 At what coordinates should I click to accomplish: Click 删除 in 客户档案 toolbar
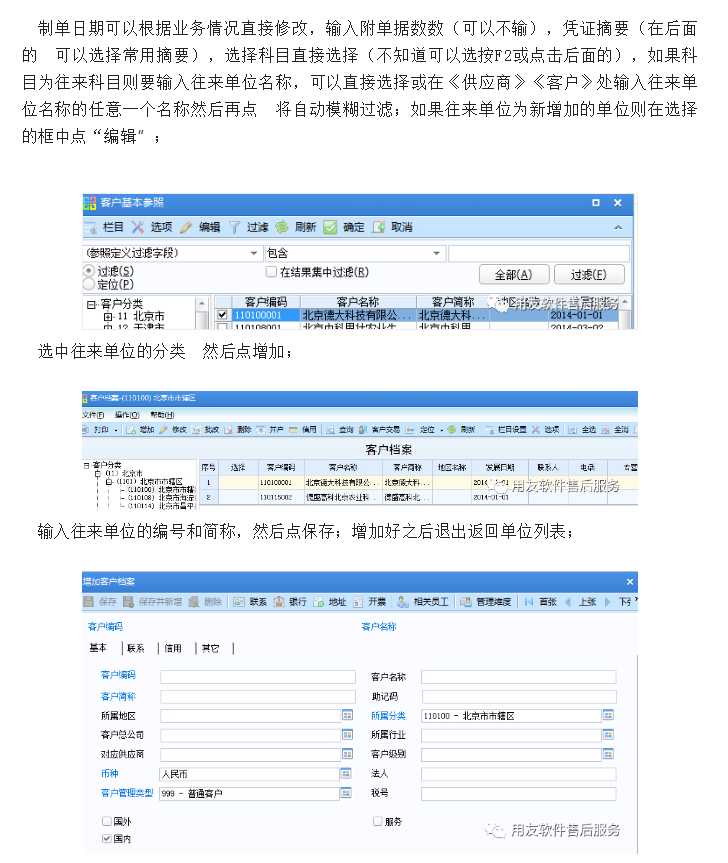[238, 430]
